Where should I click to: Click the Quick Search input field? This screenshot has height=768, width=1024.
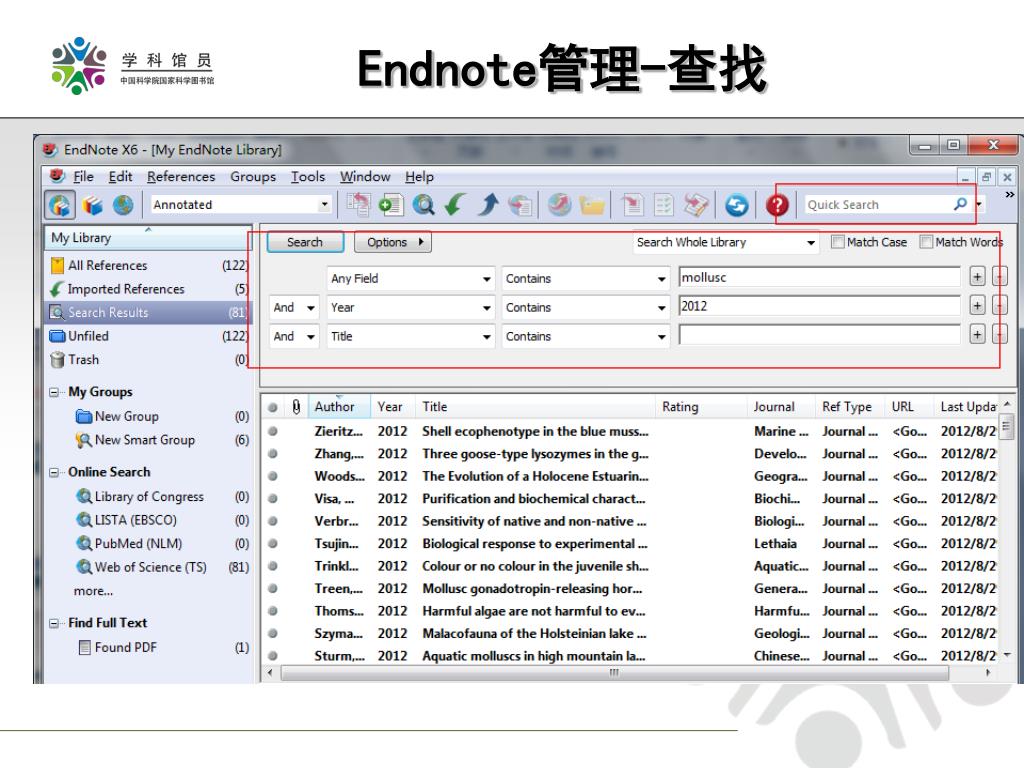coord(878,204)
